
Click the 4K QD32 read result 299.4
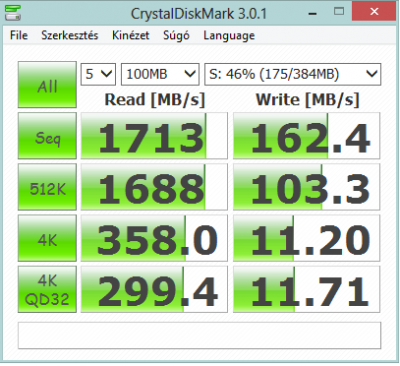click(x=154, y=289)
